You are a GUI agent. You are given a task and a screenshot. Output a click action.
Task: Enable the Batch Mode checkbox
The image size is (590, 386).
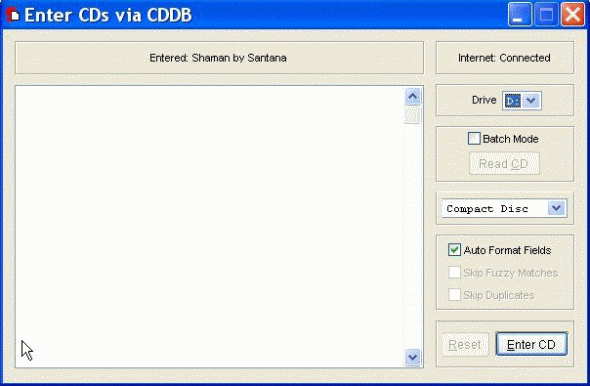[x=474, y=138]
